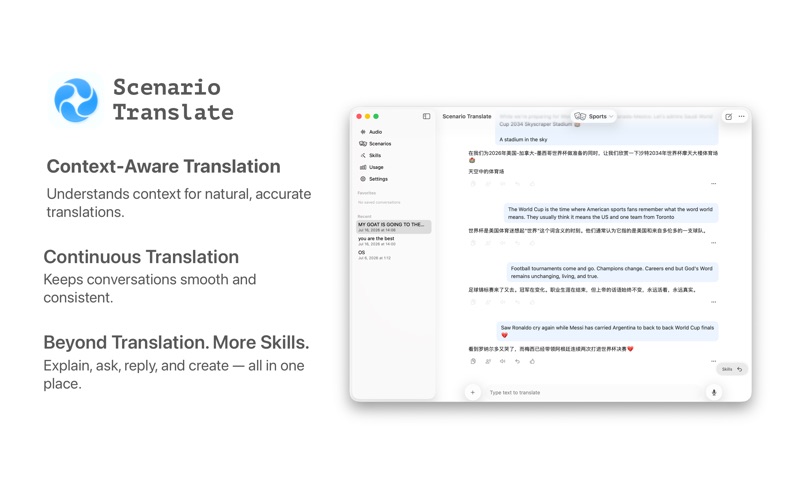Select the World Cup American fans message bubble

[x=611, y=213]
